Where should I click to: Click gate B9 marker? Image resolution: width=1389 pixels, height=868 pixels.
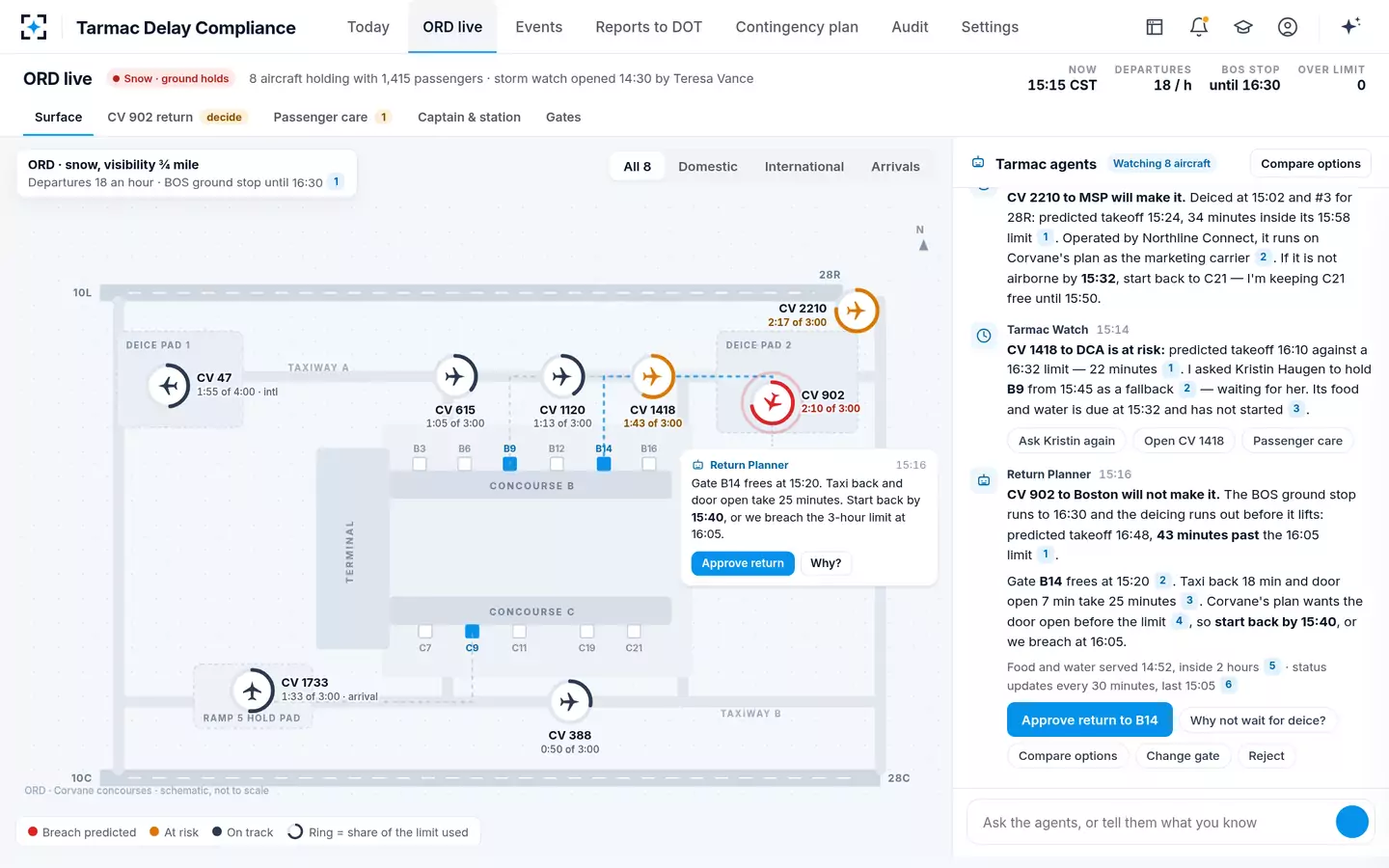[509, 464]
